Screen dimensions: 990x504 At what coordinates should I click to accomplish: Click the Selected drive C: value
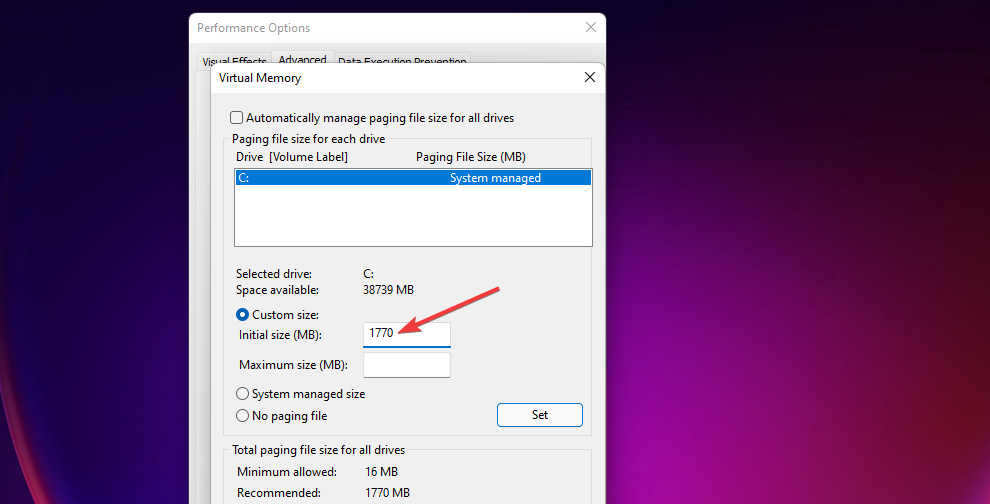[x=368, y=273]
